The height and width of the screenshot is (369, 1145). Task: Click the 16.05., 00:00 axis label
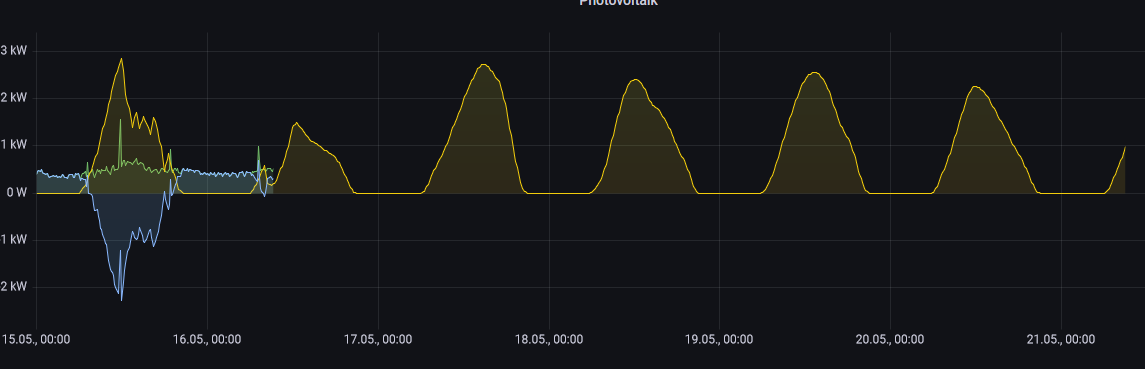tap(207, 340)
